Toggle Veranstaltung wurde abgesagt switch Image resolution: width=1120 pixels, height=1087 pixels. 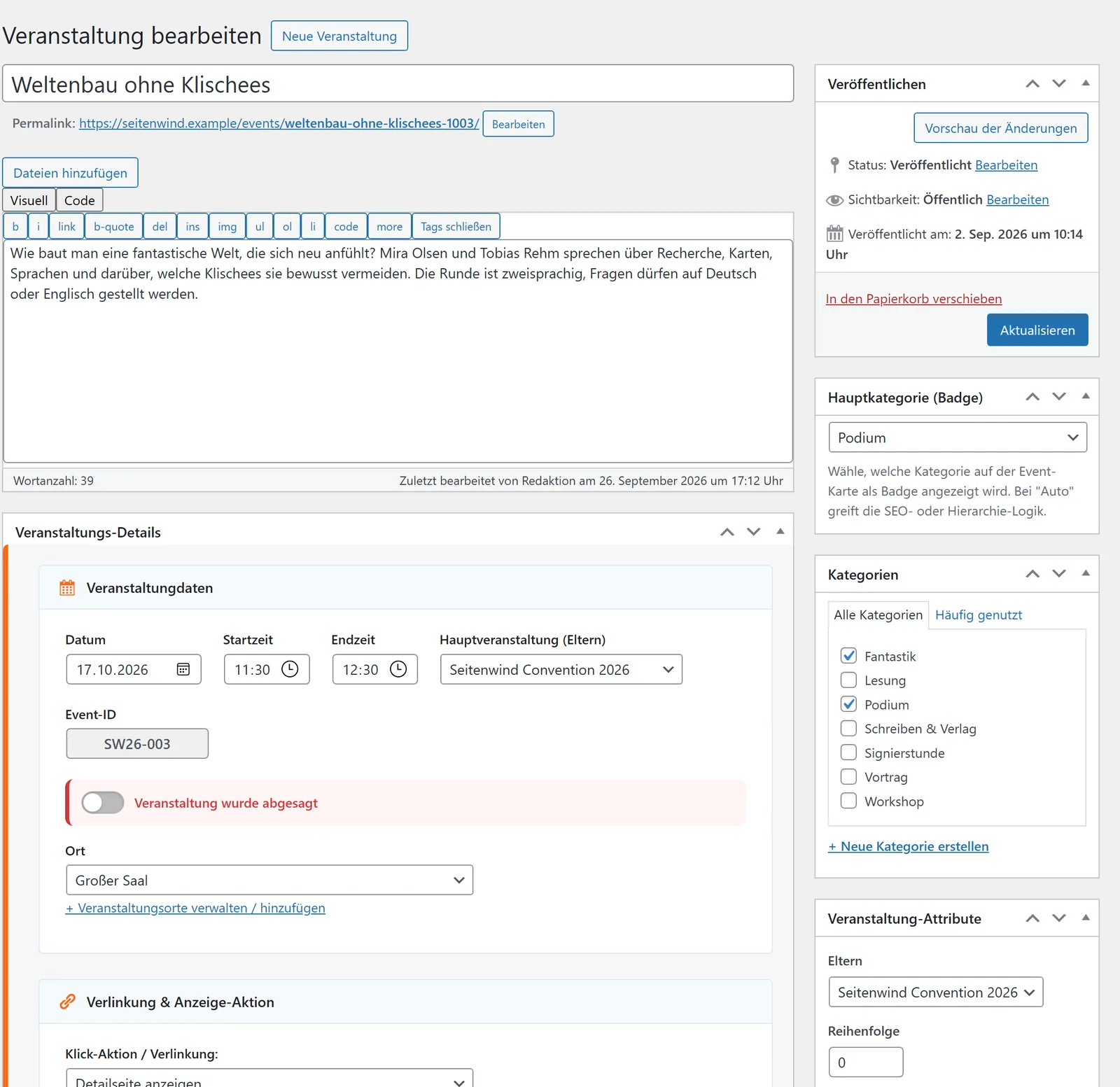(103, 803)
